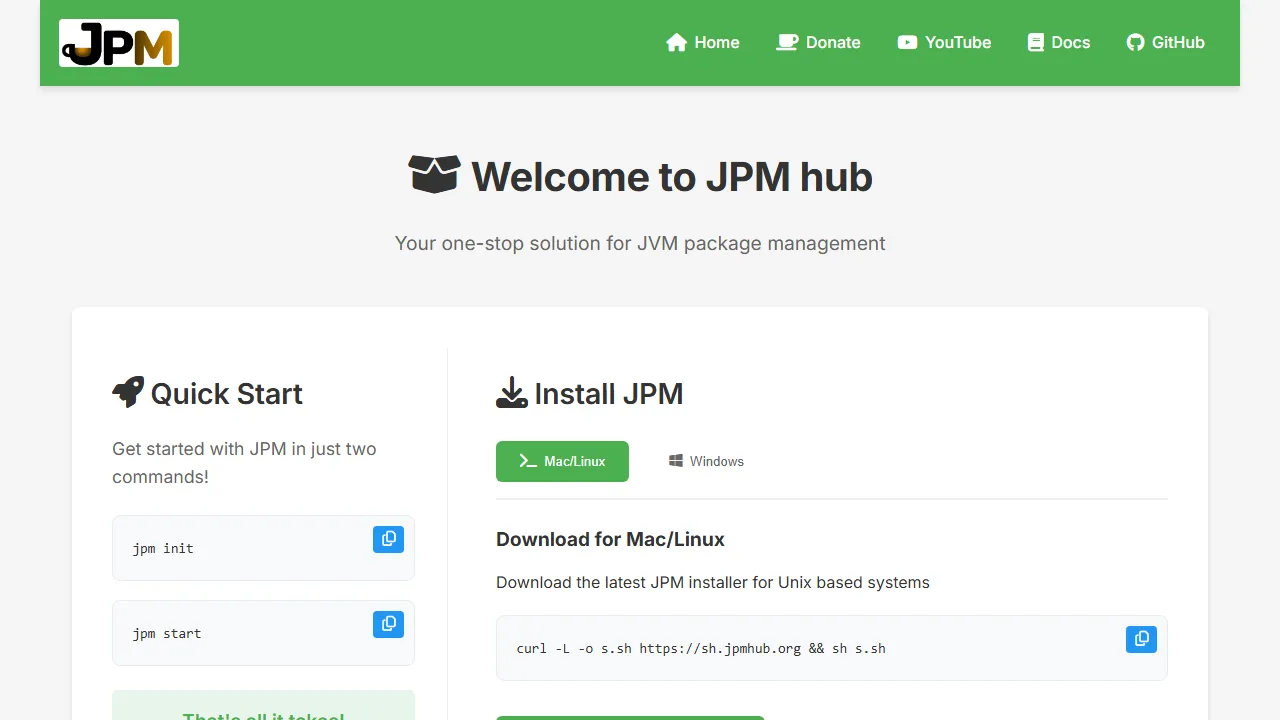Screen dimensions: 1280x720
Task: Click the package box icon in the welcome heading
Action: click(434, 173)
